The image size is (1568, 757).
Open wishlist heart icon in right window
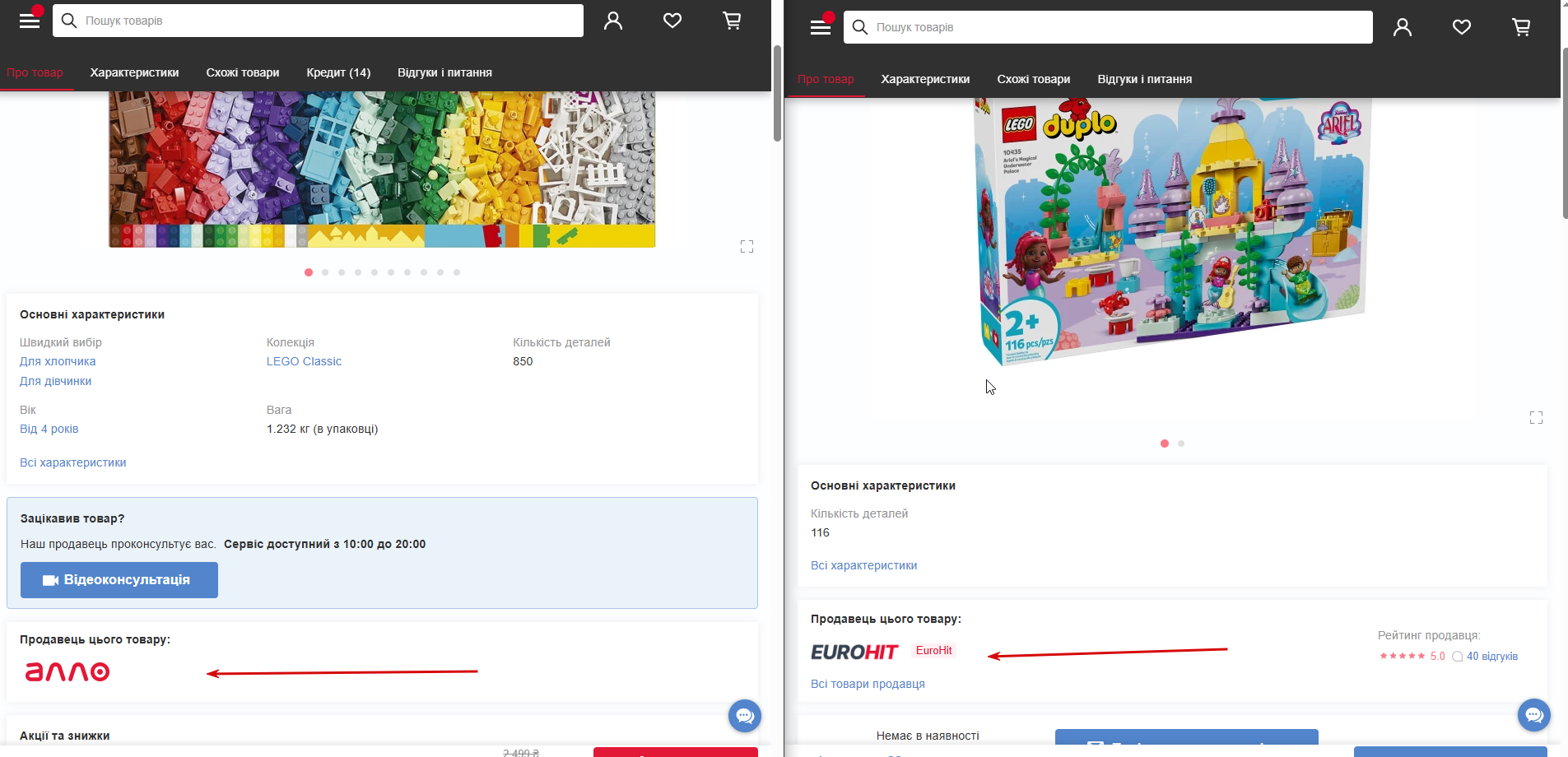1462,27
